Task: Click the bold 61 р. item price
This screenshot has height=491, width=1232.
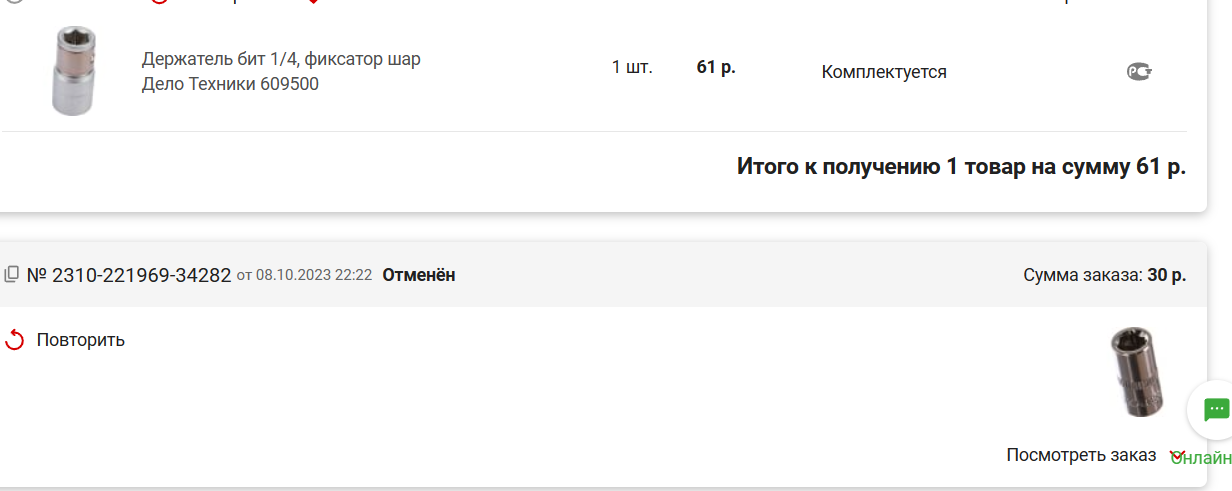Action: click(716, 68)
